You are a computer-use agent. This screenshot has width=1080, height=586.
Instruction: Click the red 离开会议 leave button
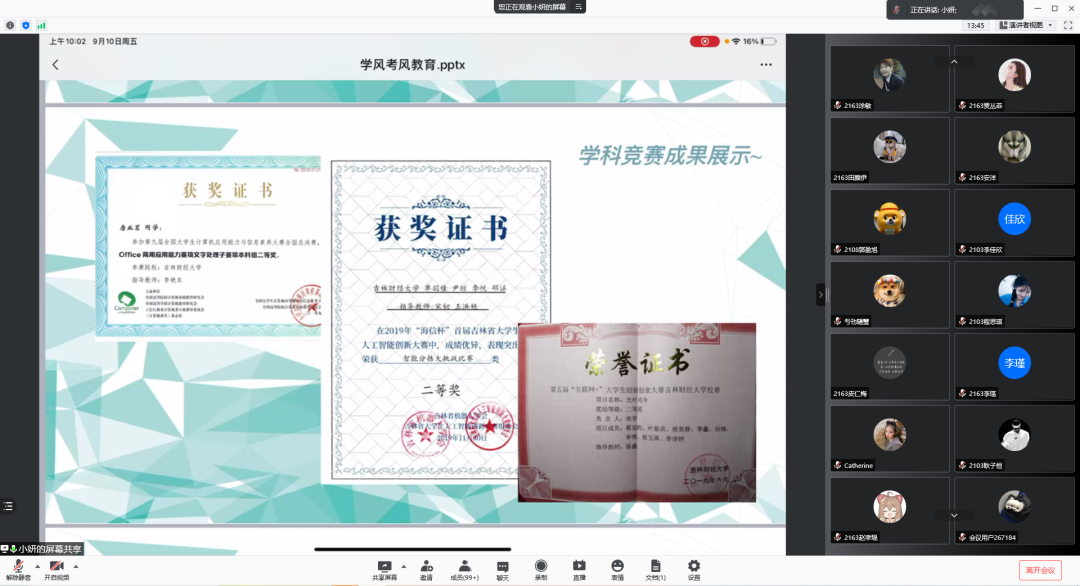[x=1038, y=570]
